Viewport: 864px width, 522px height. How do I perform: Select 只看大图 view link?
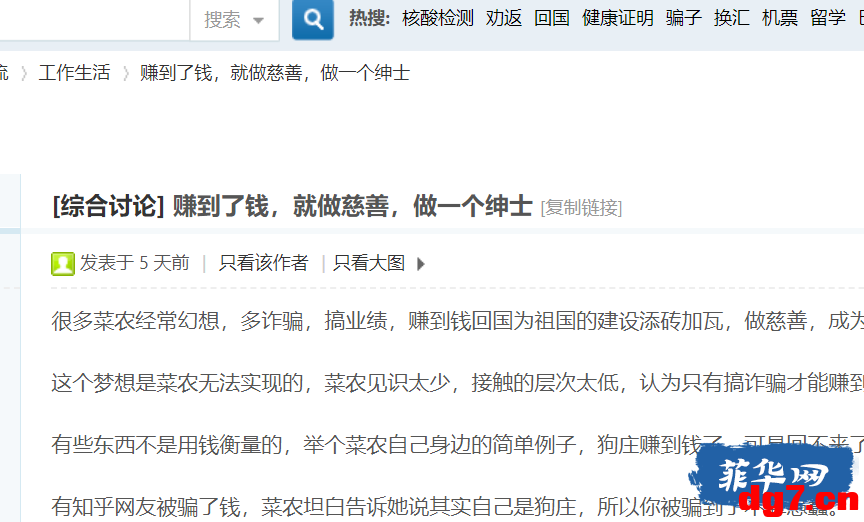(369, 263)
